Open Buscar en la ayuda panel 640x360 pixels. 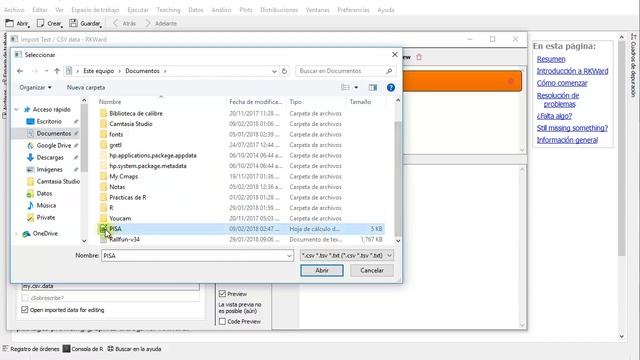point(134,349)
